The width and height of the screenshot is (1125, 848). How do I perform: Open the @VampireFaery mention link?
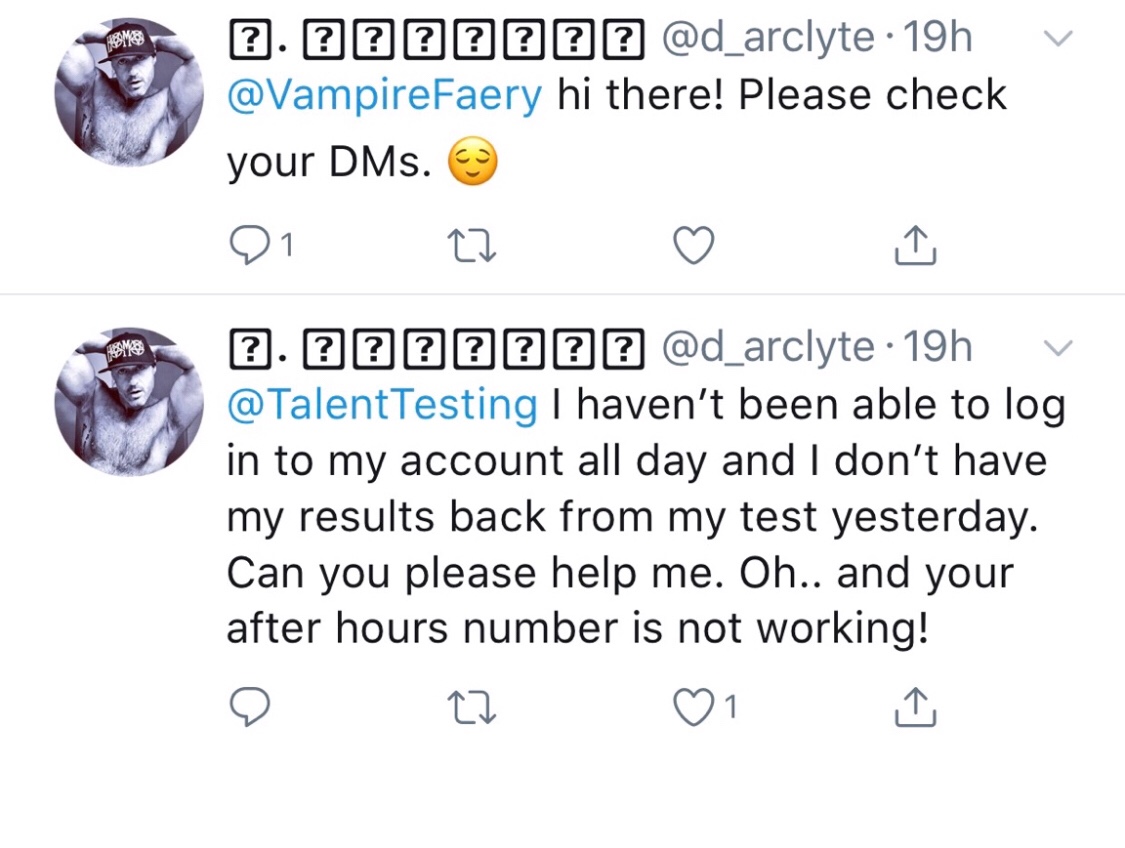point(386,96)
